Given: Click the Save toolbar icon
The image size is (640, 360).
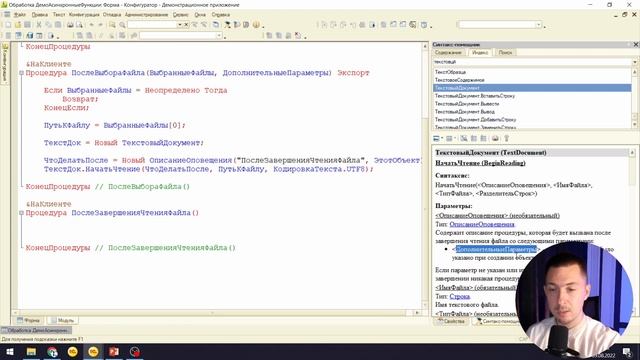Looking at the screenshot, I should tap(27, 25).
